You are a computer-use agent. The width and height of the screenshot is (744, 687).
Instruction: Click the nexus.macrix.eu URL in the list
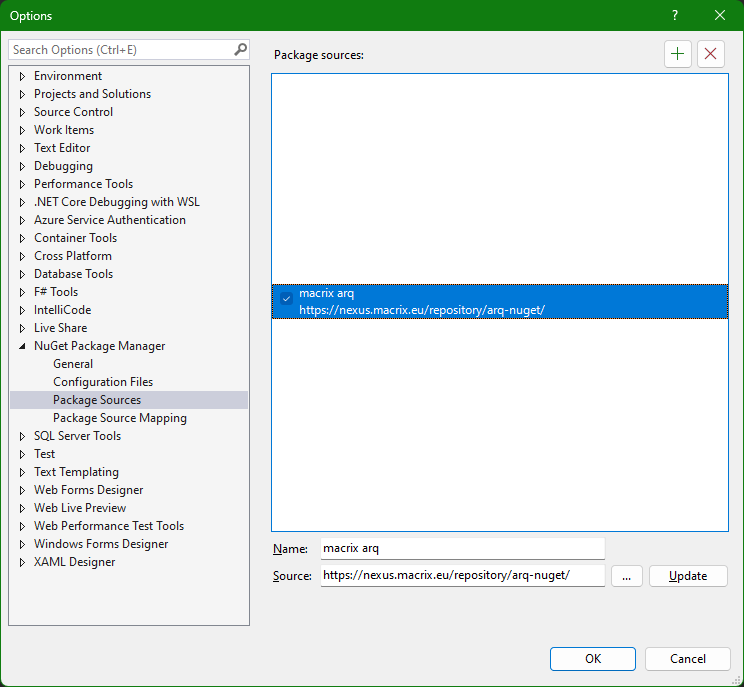(422, 310)
